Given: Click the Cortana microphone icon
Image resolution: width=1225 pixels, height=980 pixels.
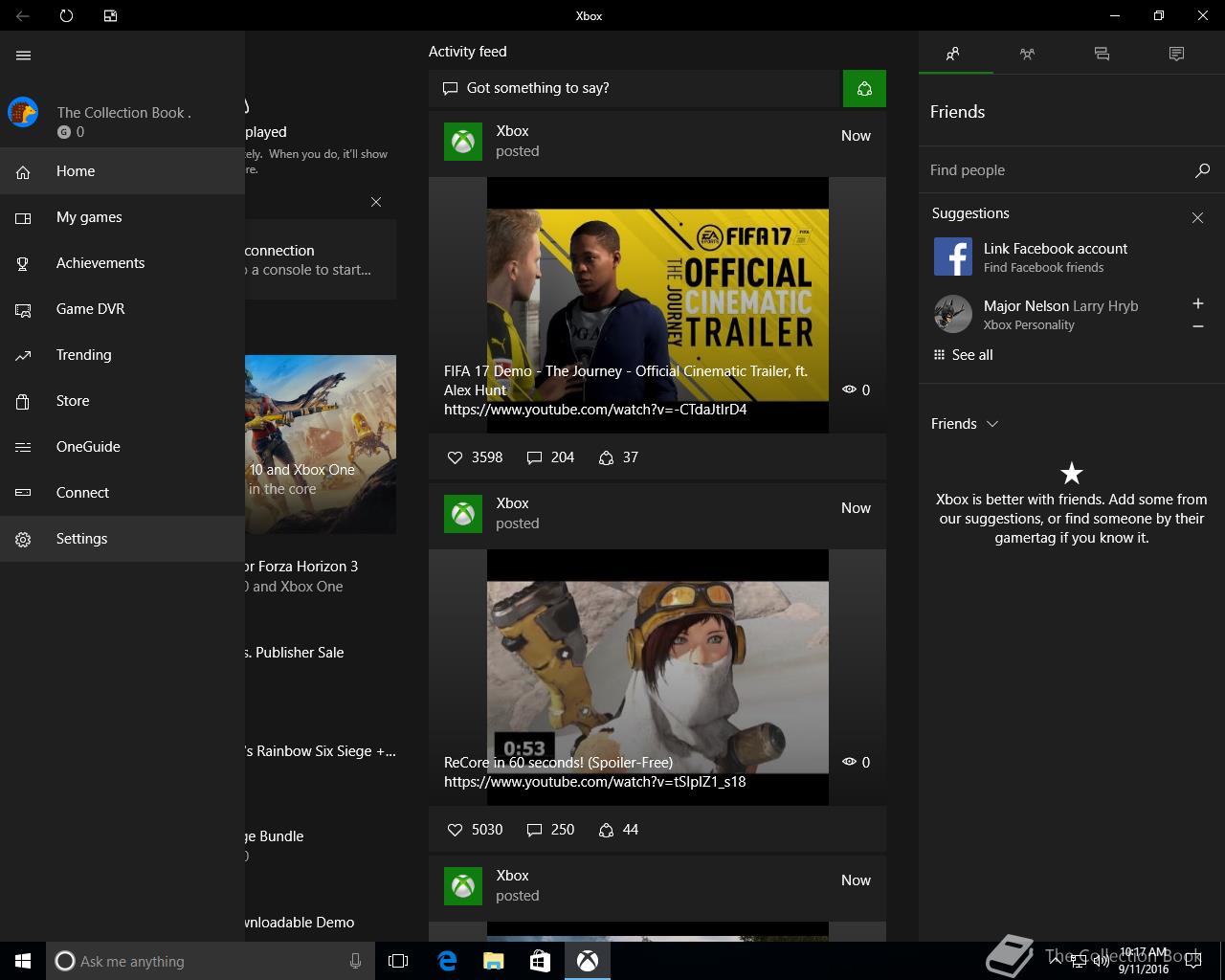Looking at the screenshot, I should click(355, 961).
